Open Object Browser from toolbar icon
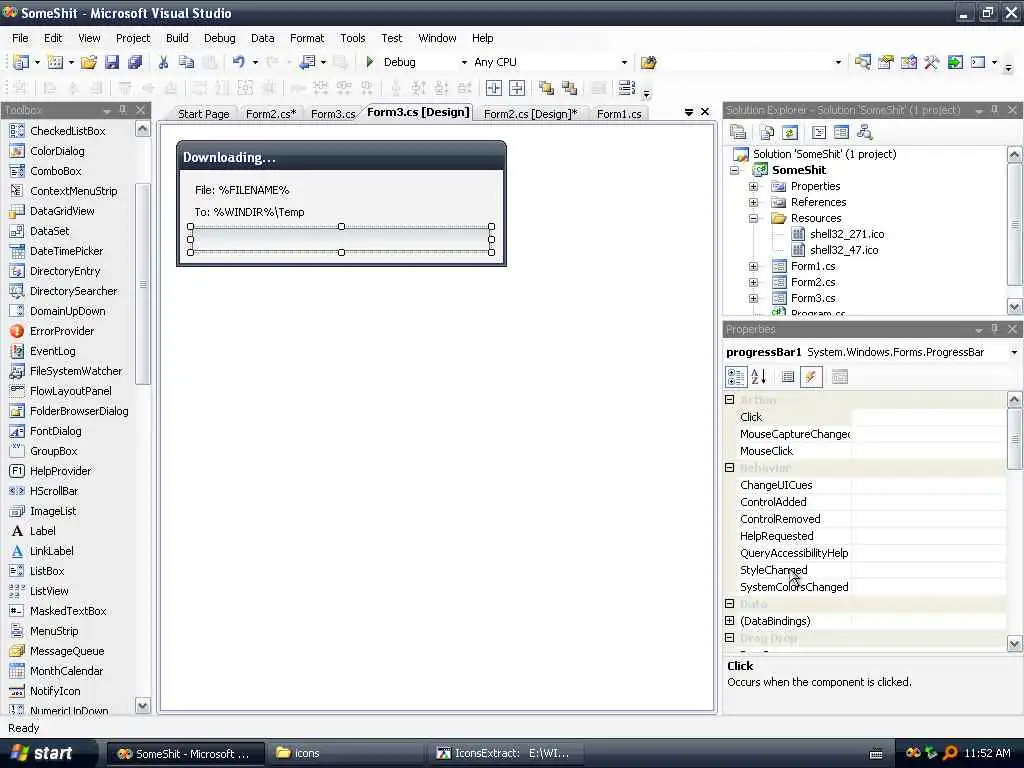Image resolution: width=1024 pixels, height=768 pixels. click(x=908, y=62)
